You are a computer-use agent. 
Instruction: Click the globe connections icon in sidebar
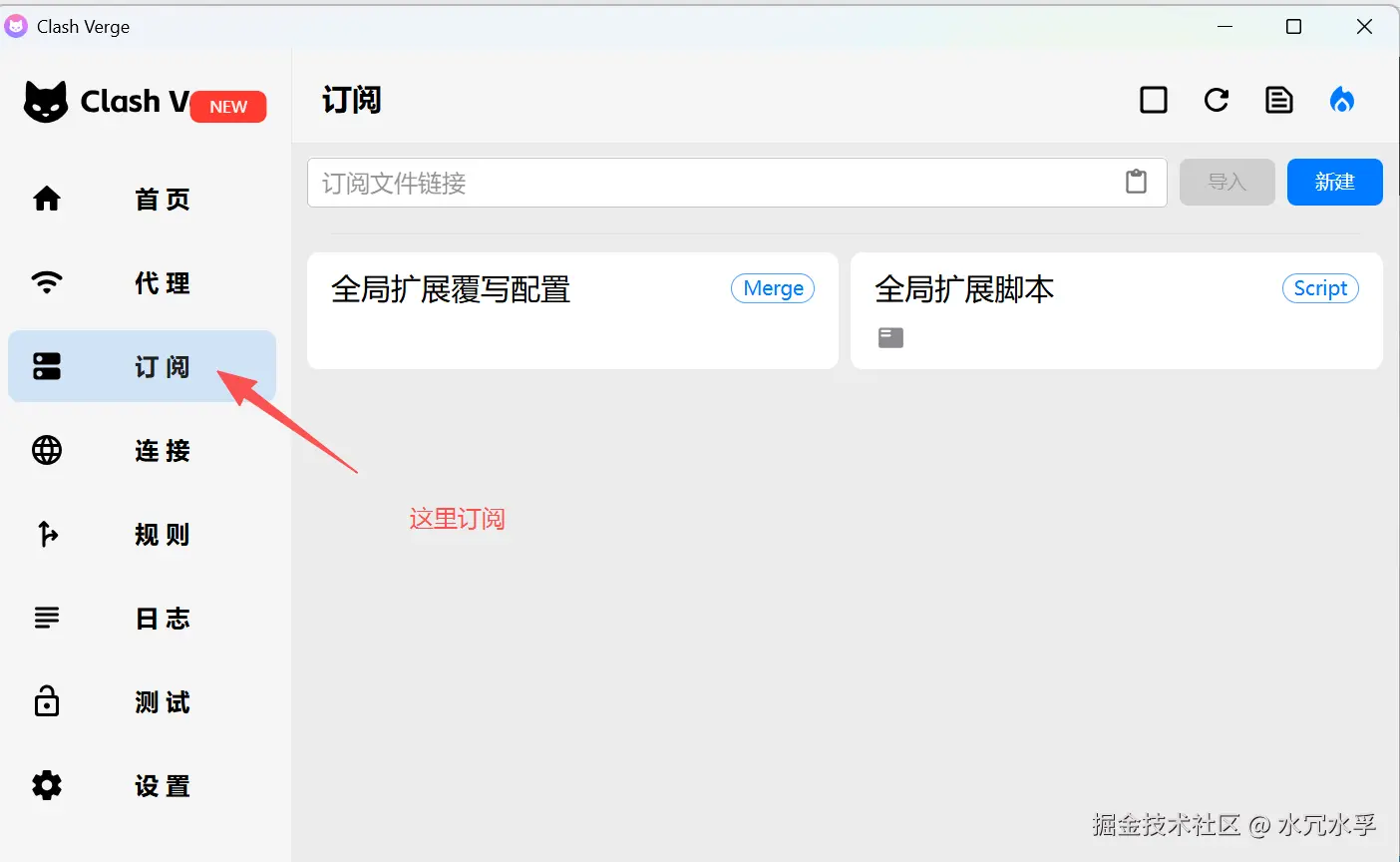[x=47, y=450]
